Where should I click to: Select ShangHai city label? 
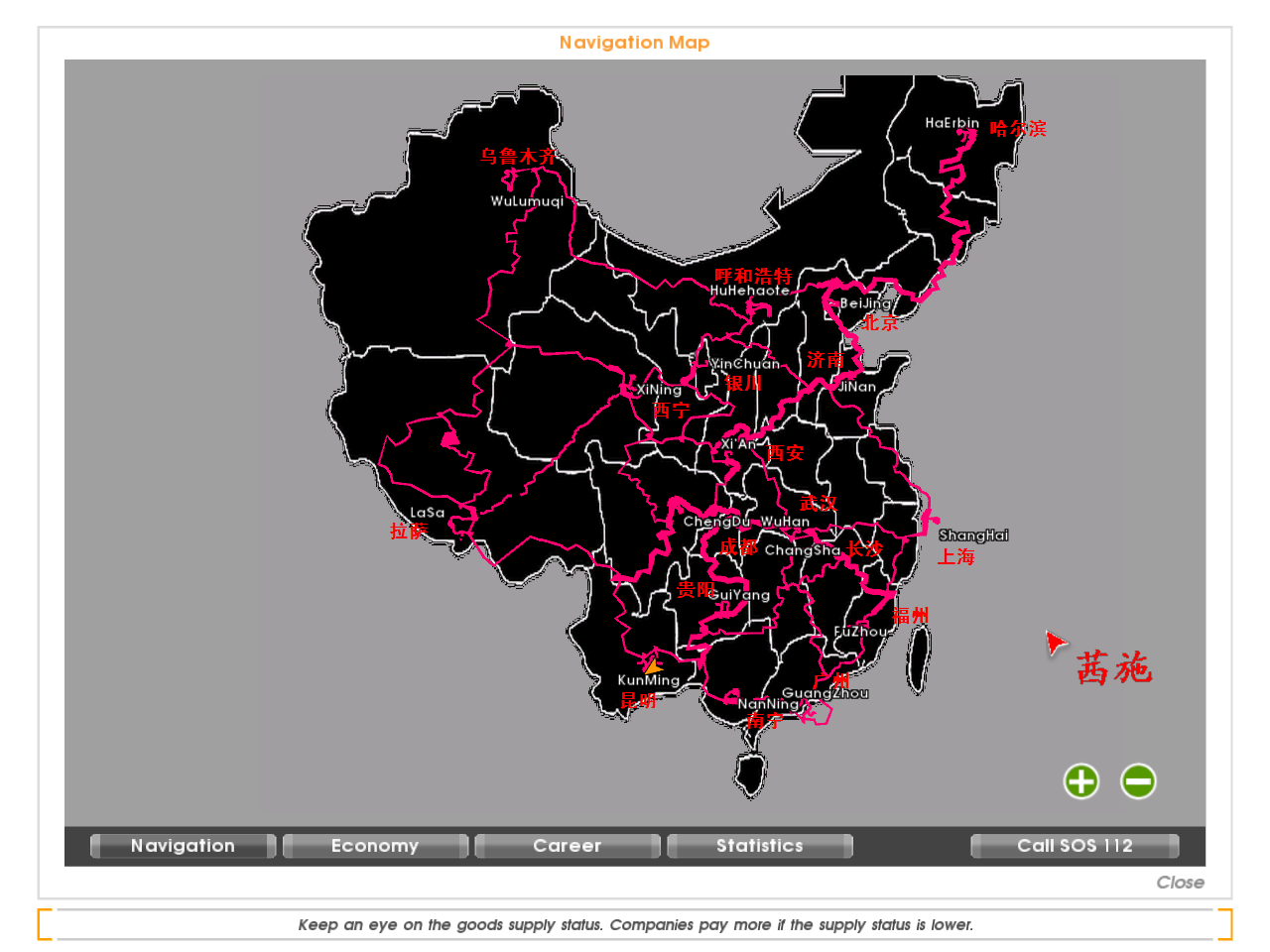[x=973, y=535]
